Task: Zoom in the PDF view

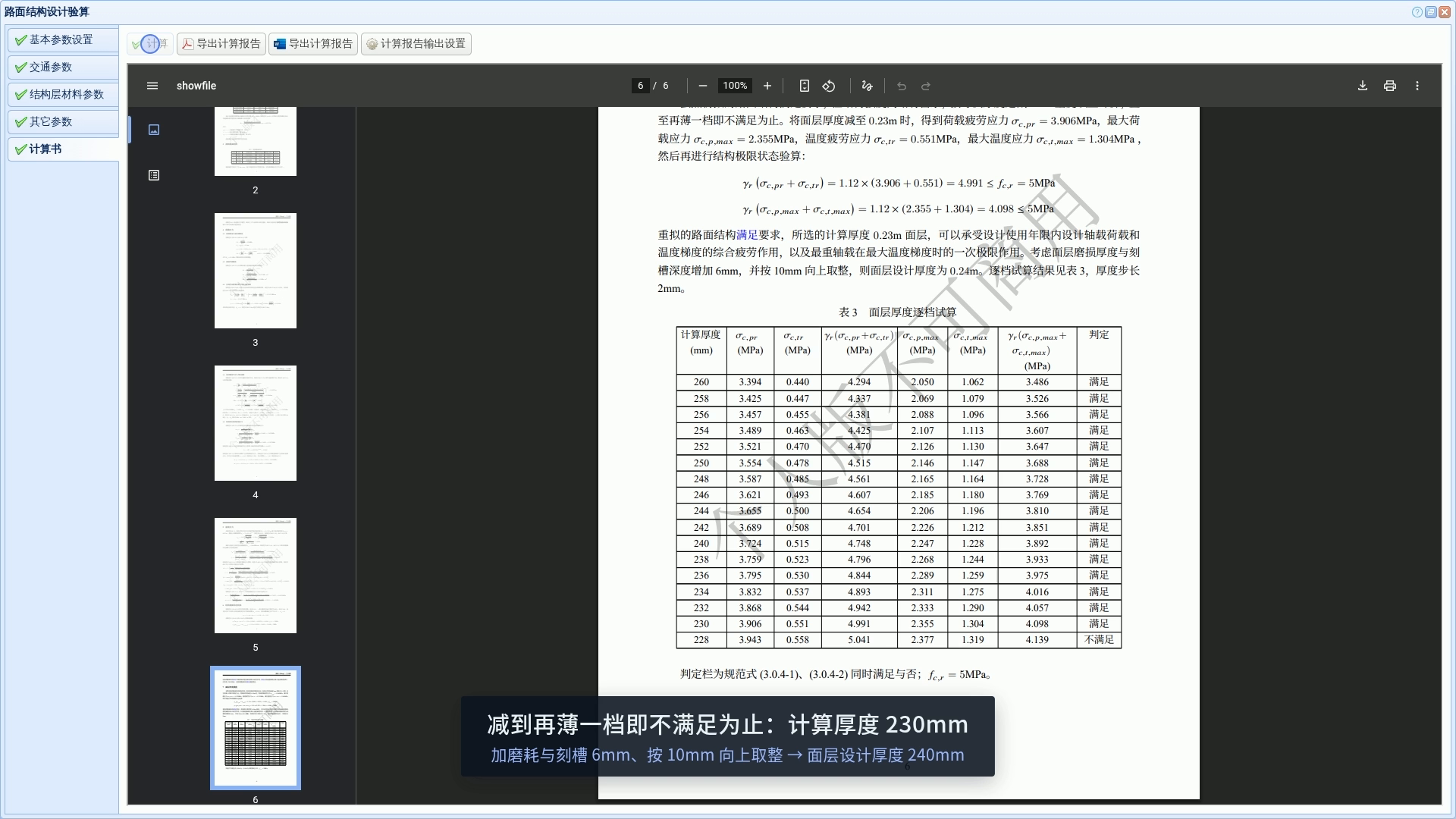Action: [767, 86]
